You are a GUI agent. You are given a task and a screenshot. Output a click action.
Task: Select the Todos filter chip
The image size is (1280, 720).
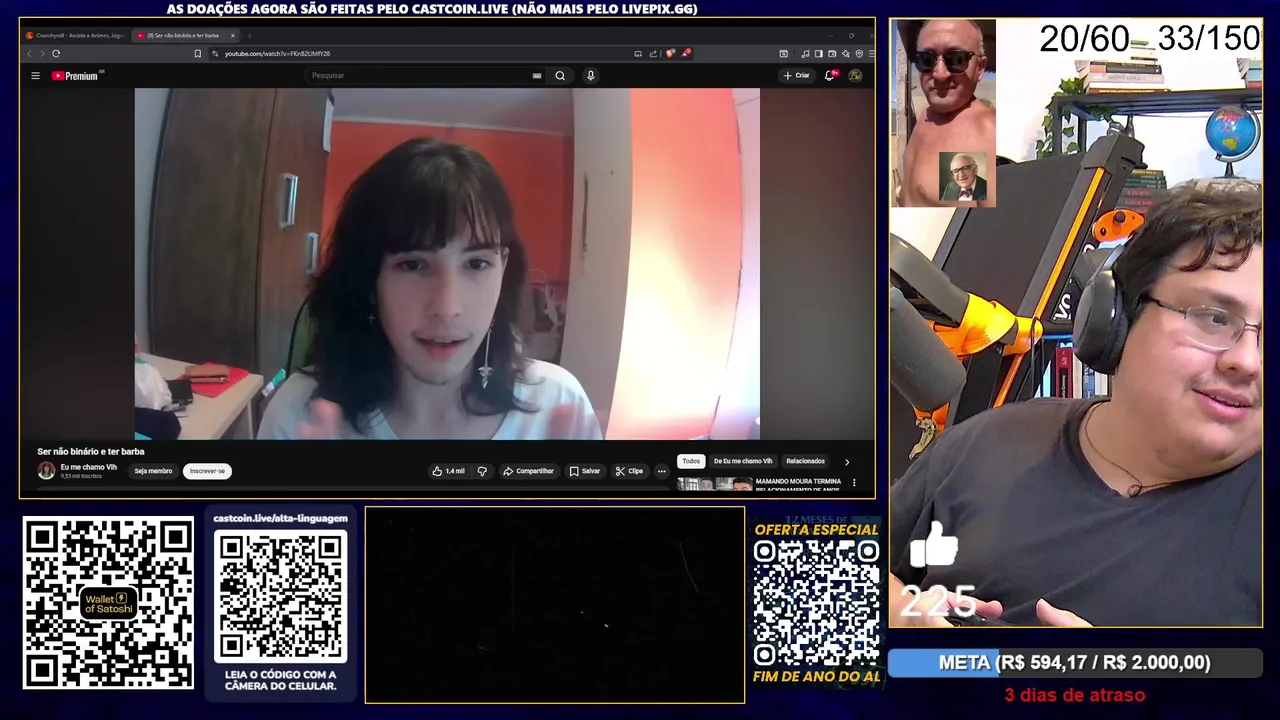pos(691,461)
